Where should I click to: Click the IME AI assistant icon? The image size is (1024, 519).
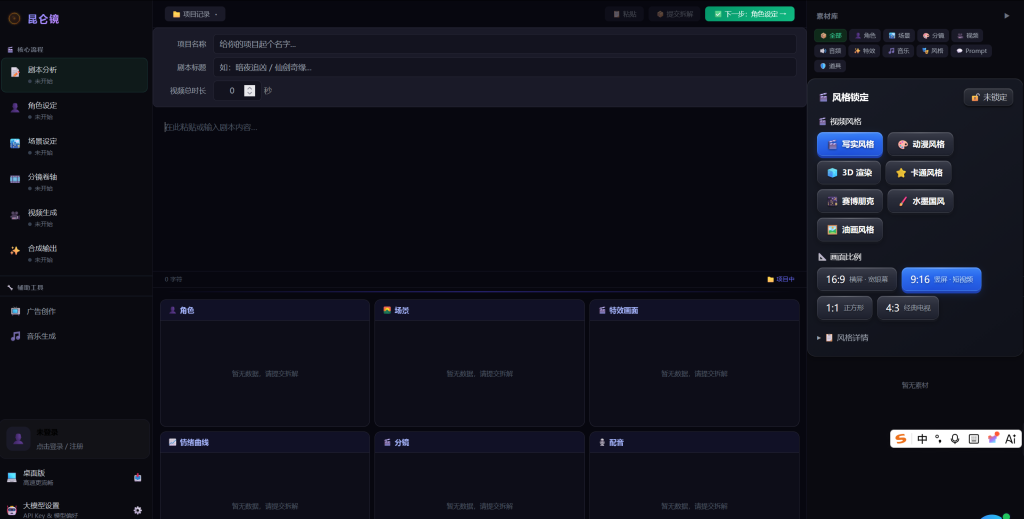pyautogui.click(x=1010, y=439)
